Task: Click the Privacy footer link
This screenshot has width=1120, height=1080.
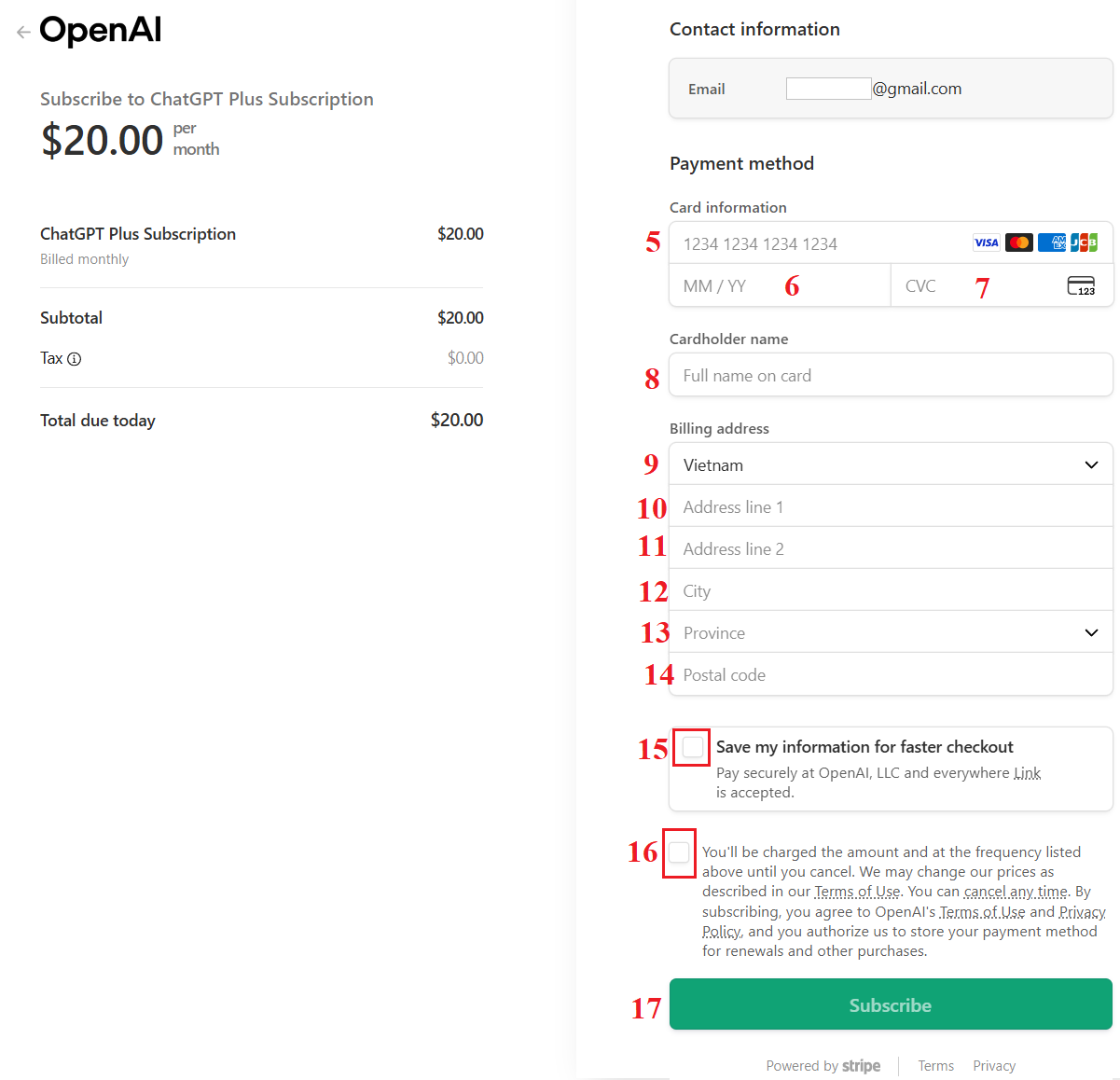Action: point(994,1066)
